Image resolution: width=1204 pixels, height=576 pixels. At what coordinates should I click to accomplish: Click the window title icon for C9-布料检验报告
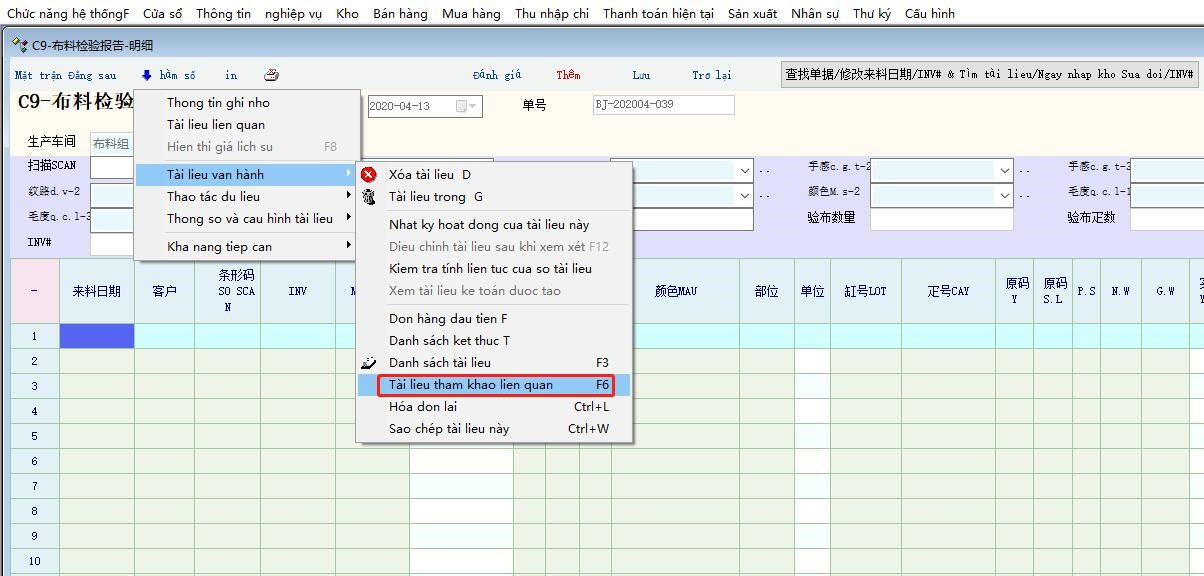tap(19, 45)
